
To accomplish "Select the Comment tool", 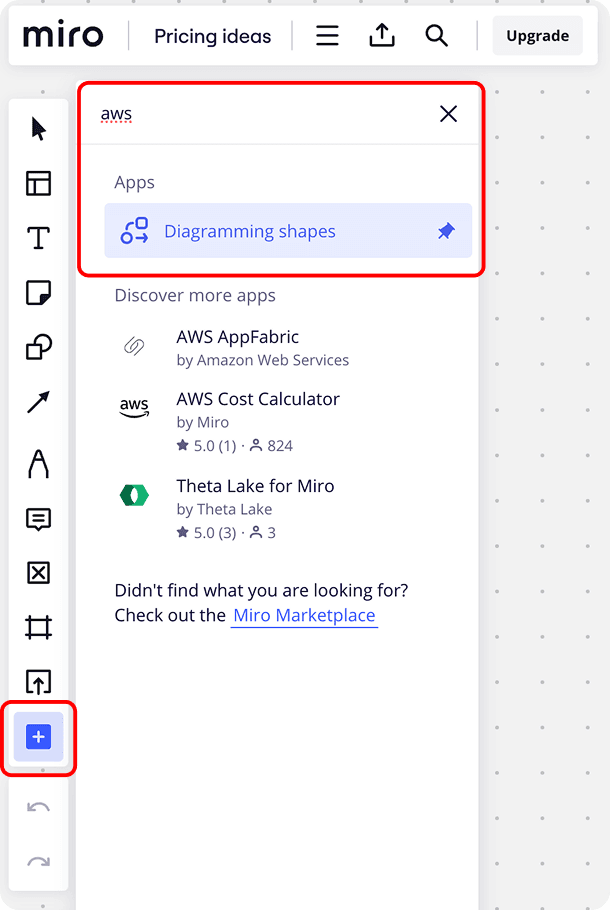I will tap(38, 519).
